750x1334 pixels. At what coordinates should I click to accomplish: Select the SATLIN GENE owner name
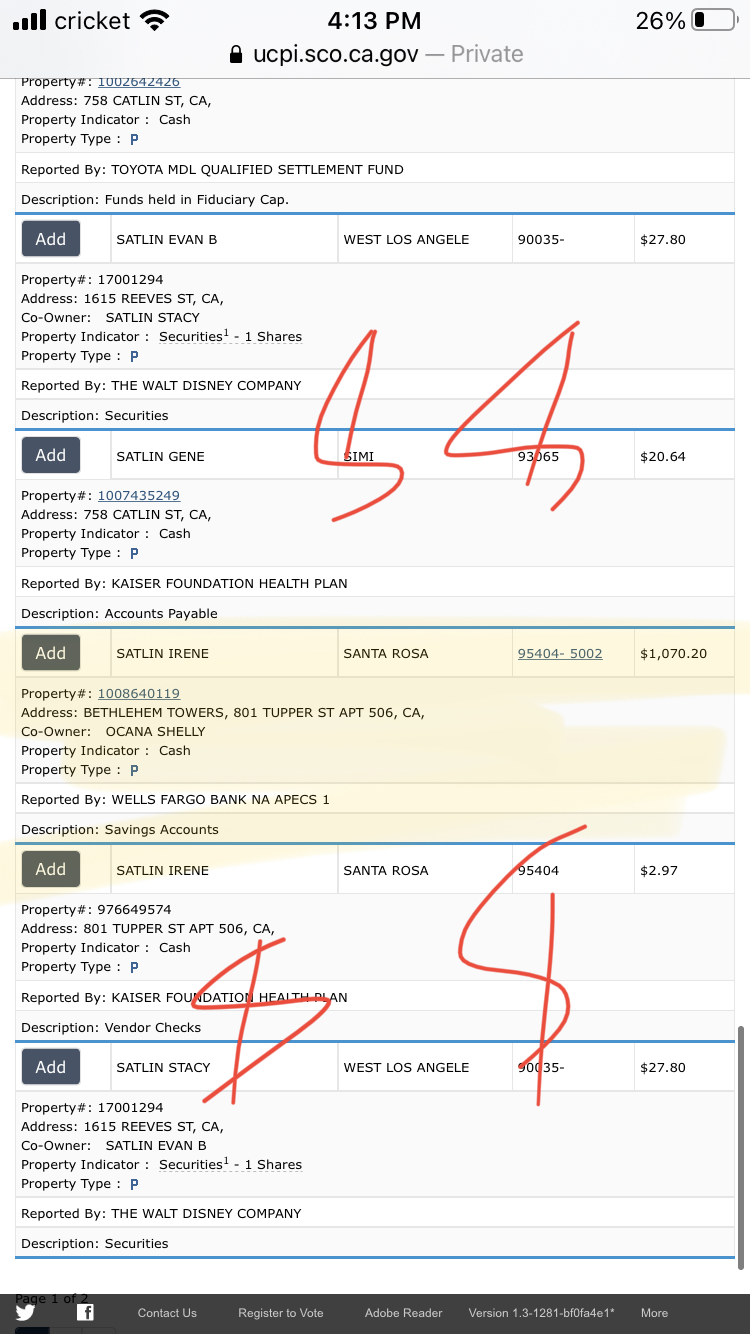[x=160, y=456]
